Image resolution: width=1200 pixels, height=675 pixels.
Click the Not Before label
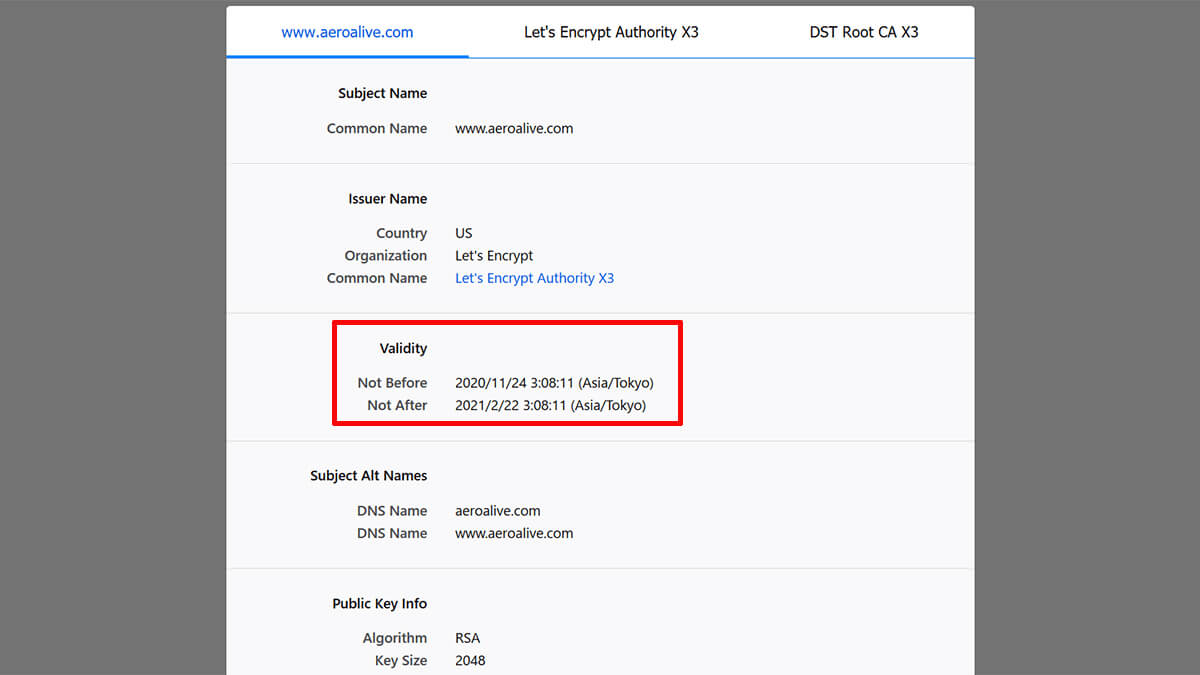pyautogui.click(x=392, y=383)
